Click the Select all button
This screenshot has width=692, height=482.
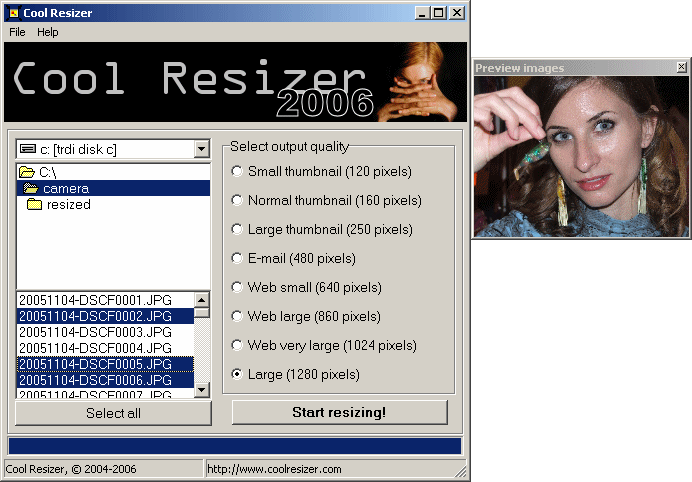click(113, 413)
